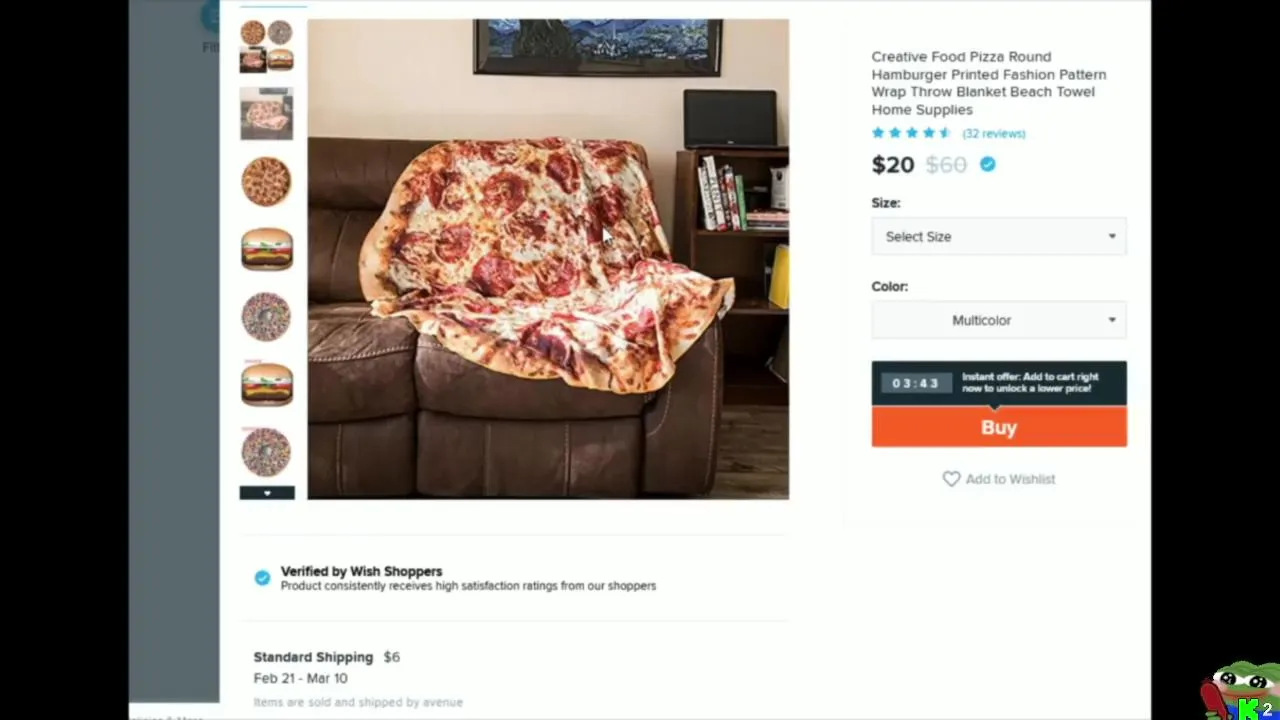Select the second donut thumbnail
The width and height of the screenshot is (1280, 720).
(x=267, y=451)
